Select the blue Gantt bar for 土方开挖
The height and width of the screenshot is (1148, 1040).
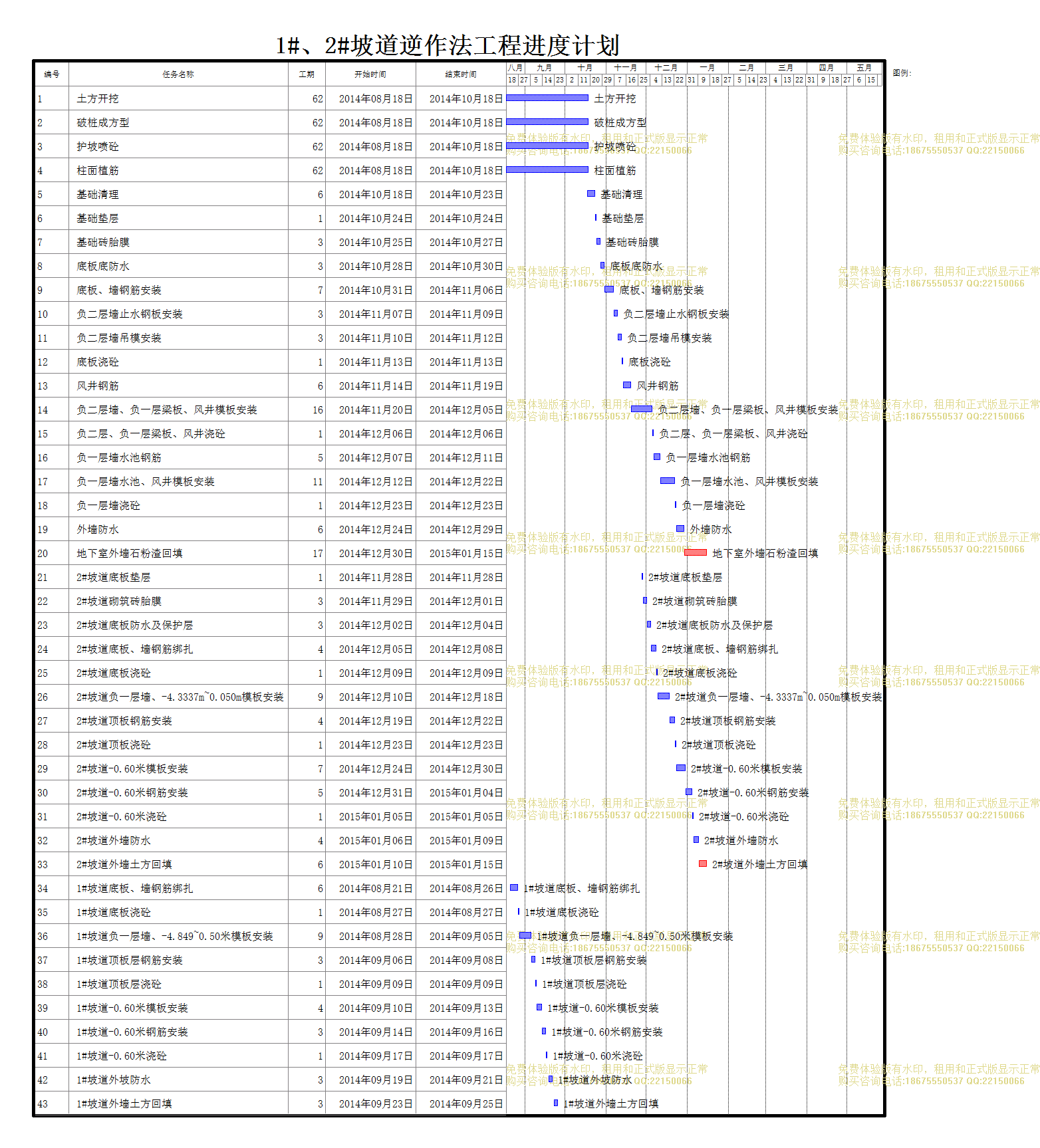pyautogui.click(x=547, y=98)
